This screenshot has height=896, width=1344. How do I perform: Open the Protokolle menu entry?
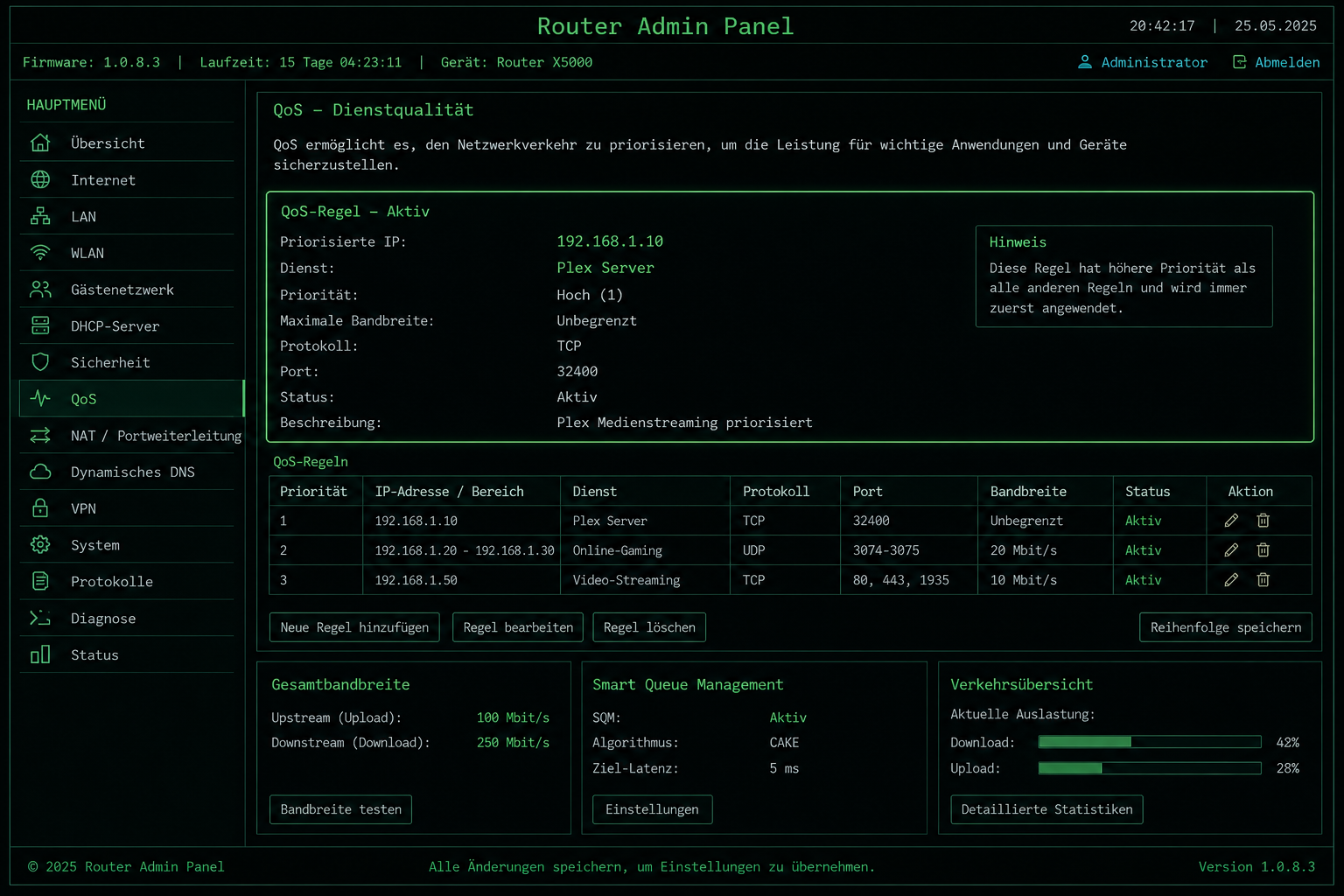pos(127,581)
